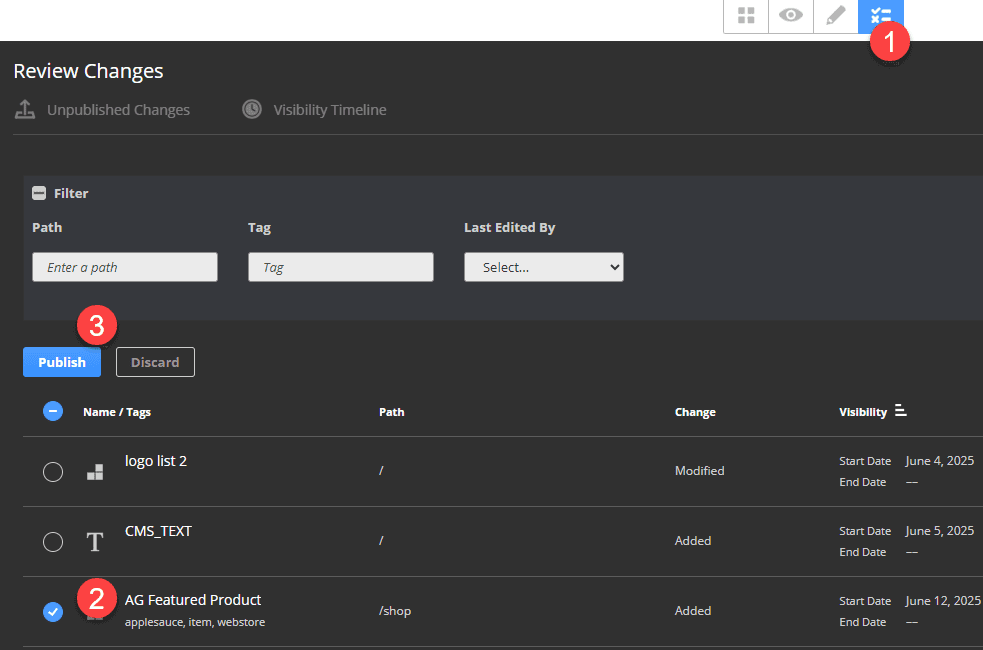The width and height of the screenshot is (983, 650).
Task: Click the logo list 2 block icon
Action: [x=95, y=472]
